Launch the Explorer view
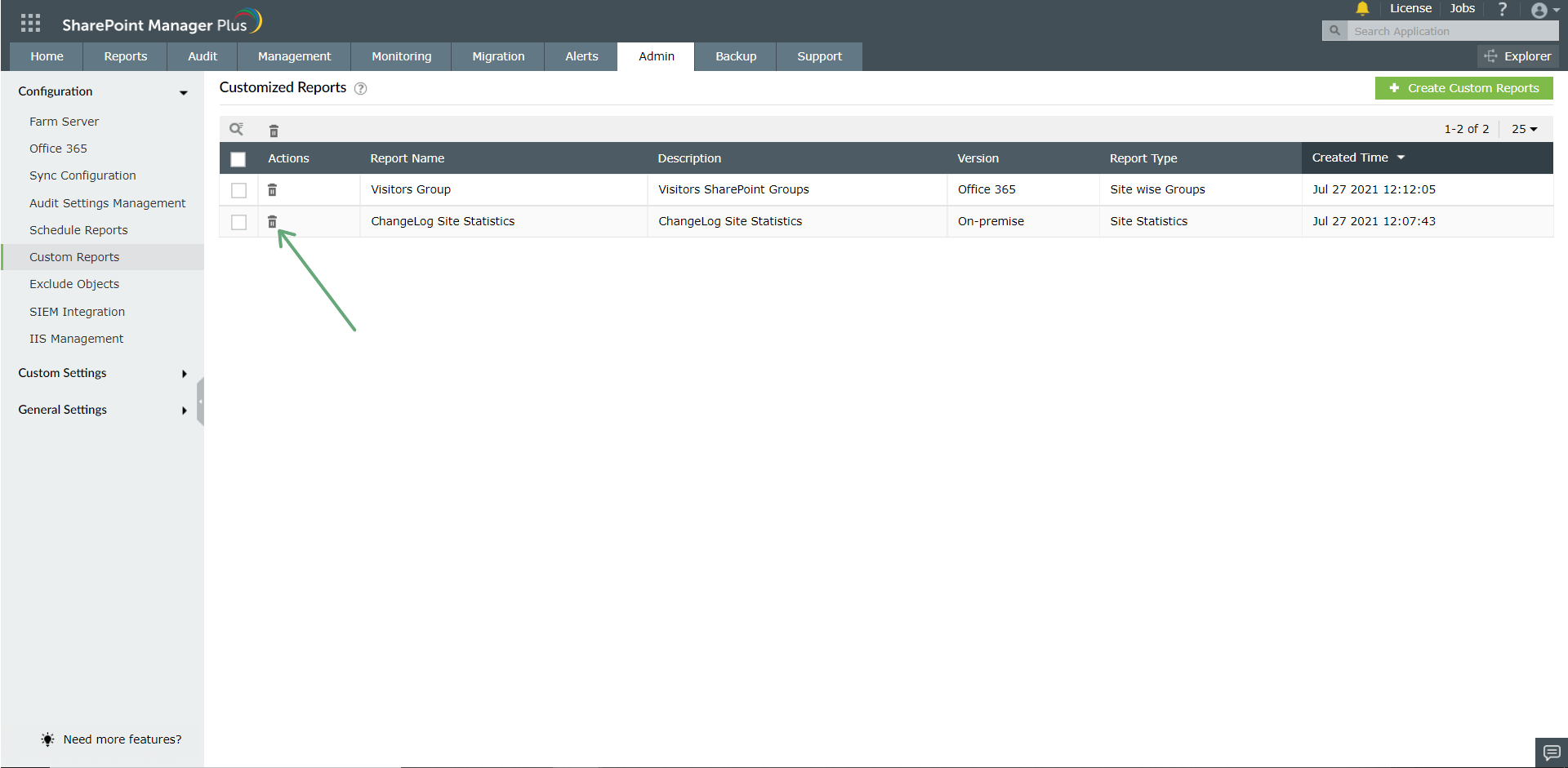Image resolution: width=1568 pixels, height=768 pixels. point(1517,56)
